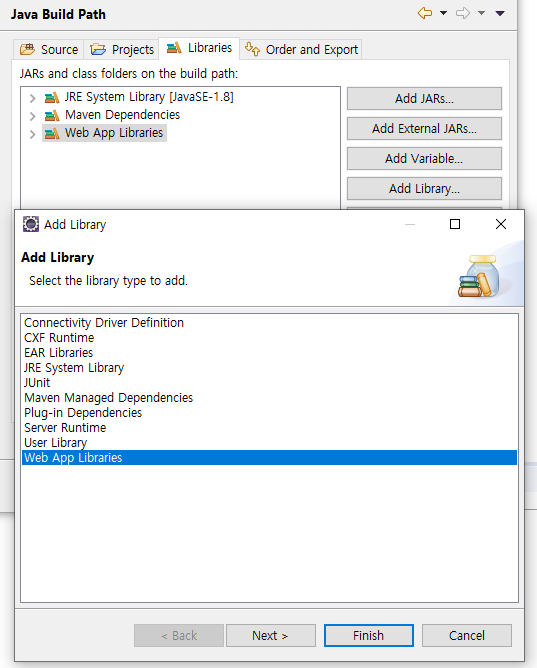This screenshot has width=537, height=668.
Task: Expand the JRE System Library node
Action: pyautogui.click(x=32, y=98)
